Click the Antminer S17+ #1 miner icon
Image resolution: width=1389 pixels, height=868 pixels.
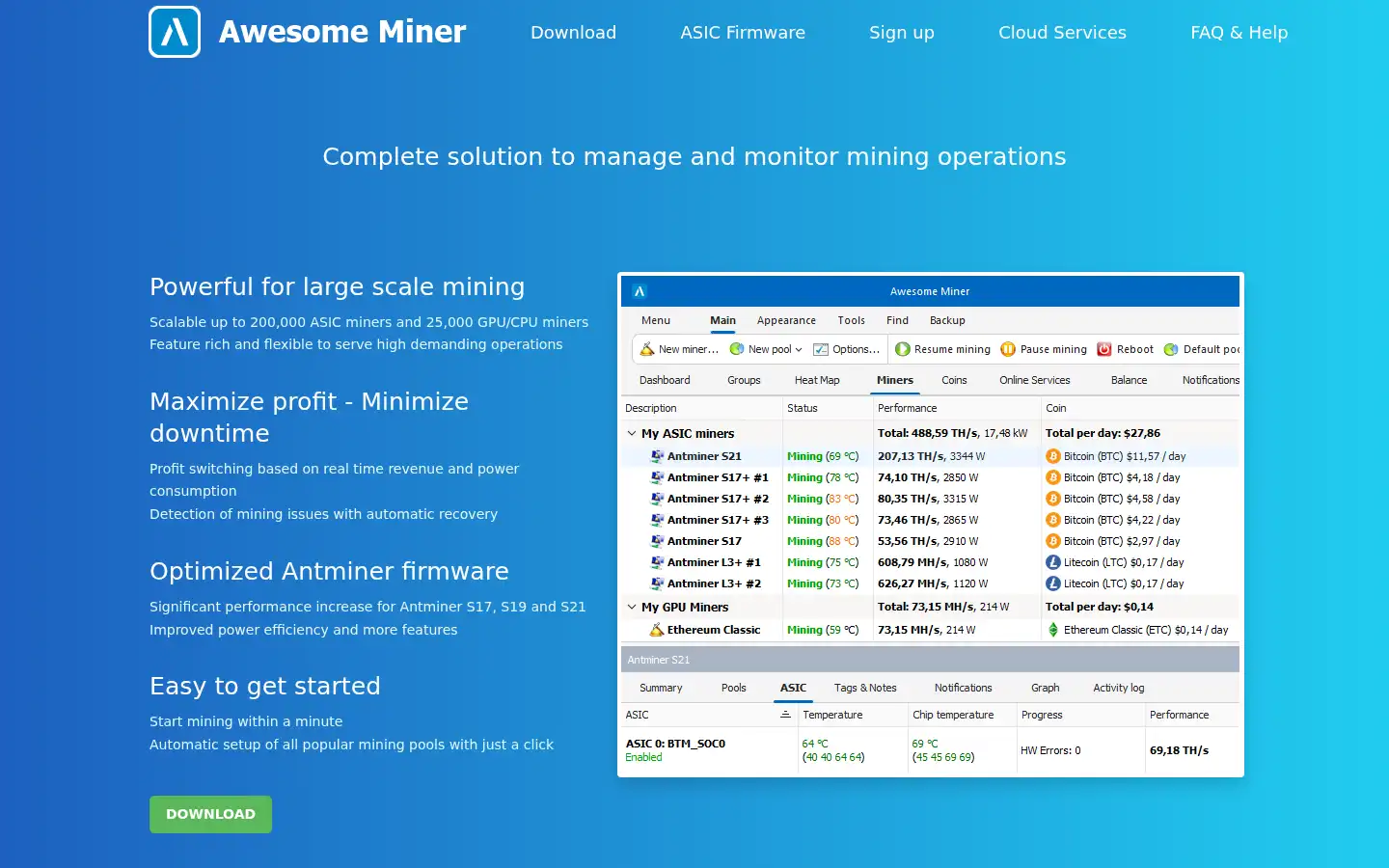657,477
